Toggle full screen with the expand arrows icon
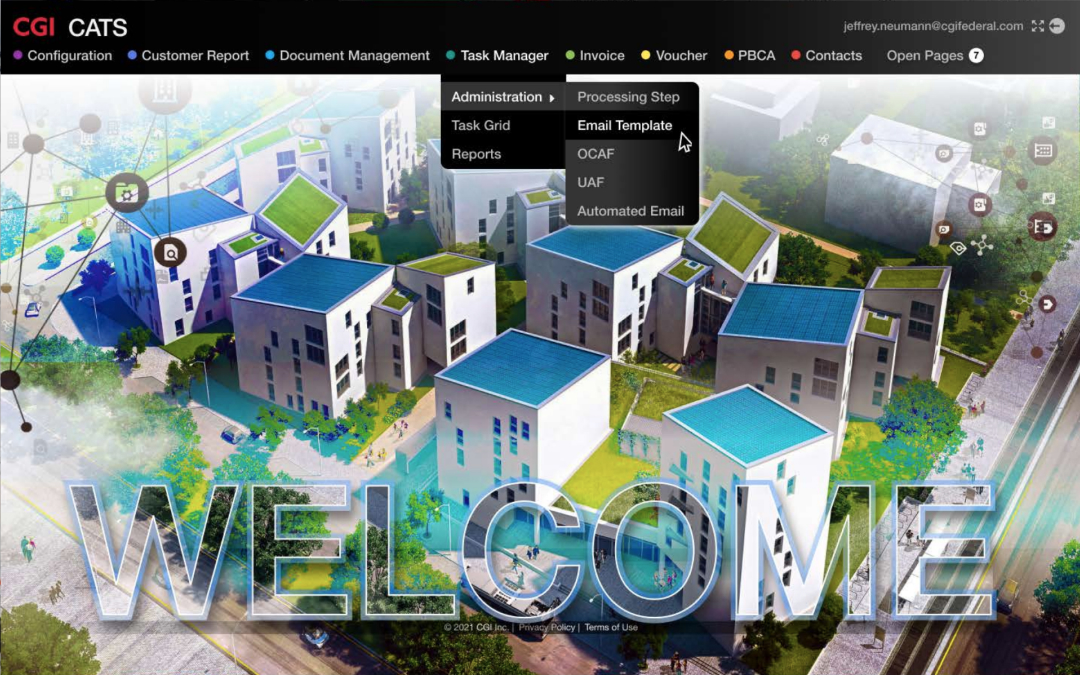Image resolution: width=1080 pixels, height=693 pixels. click(1037, 26)
